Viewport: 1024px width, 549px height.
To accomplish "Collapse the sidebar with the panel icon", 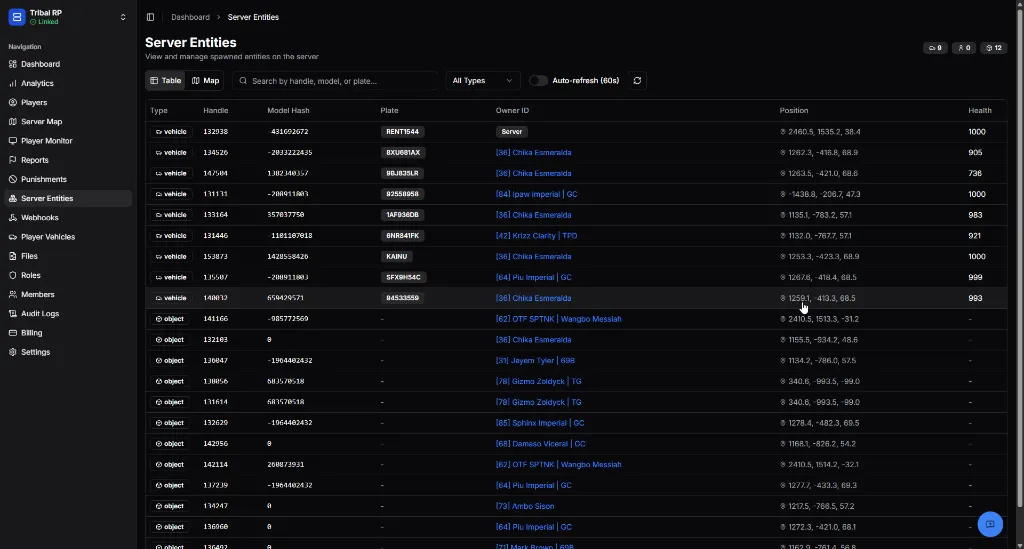I will [x=150, y=17].
